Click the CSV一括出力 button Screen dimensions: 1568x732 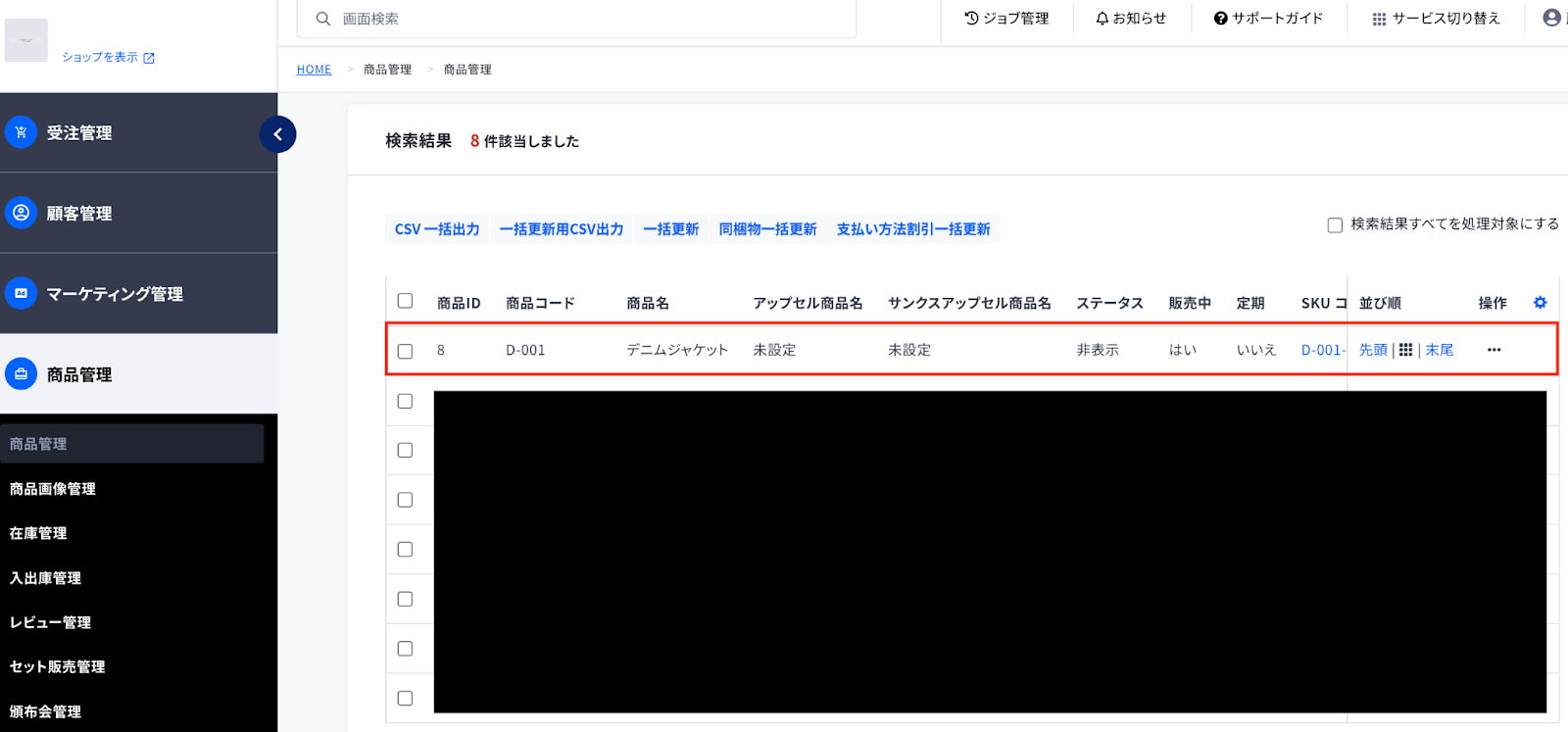coord(437,229)
